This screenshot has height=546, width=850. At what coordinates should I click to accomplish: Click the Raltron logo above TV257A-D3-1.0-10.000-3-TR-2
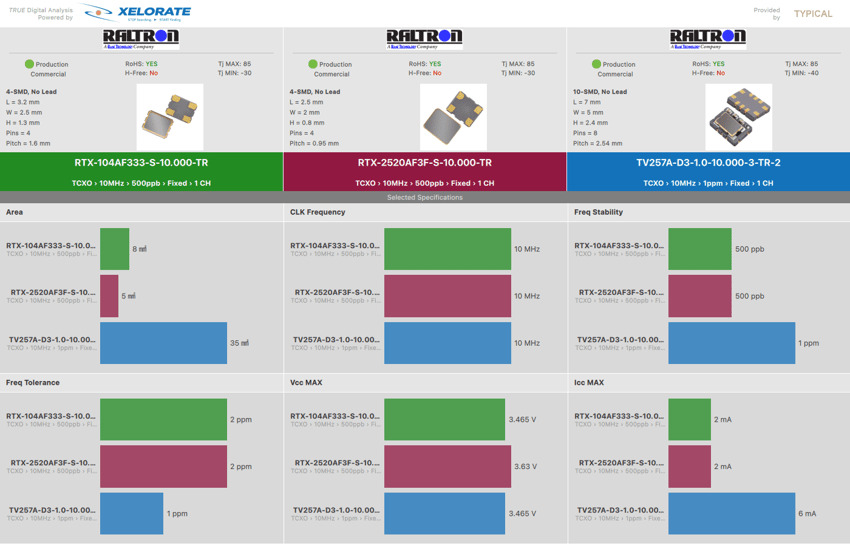pyautogui.click(x=708, y=38)
